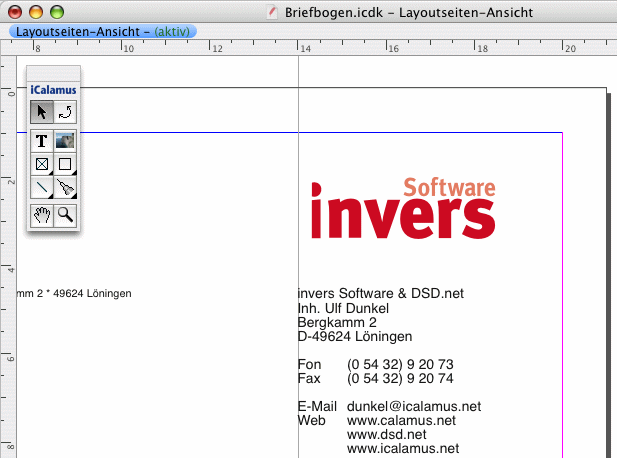
Task: Activate the hand pan tool
Action: (x=42, y=215)
